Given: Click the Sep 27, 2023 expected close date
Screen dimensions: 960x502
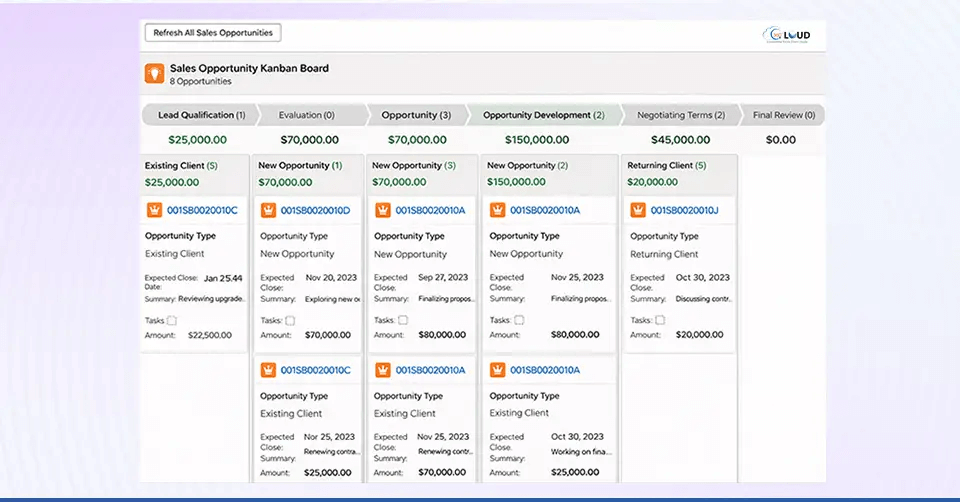Looking at the screenshot, I should 443,277.
